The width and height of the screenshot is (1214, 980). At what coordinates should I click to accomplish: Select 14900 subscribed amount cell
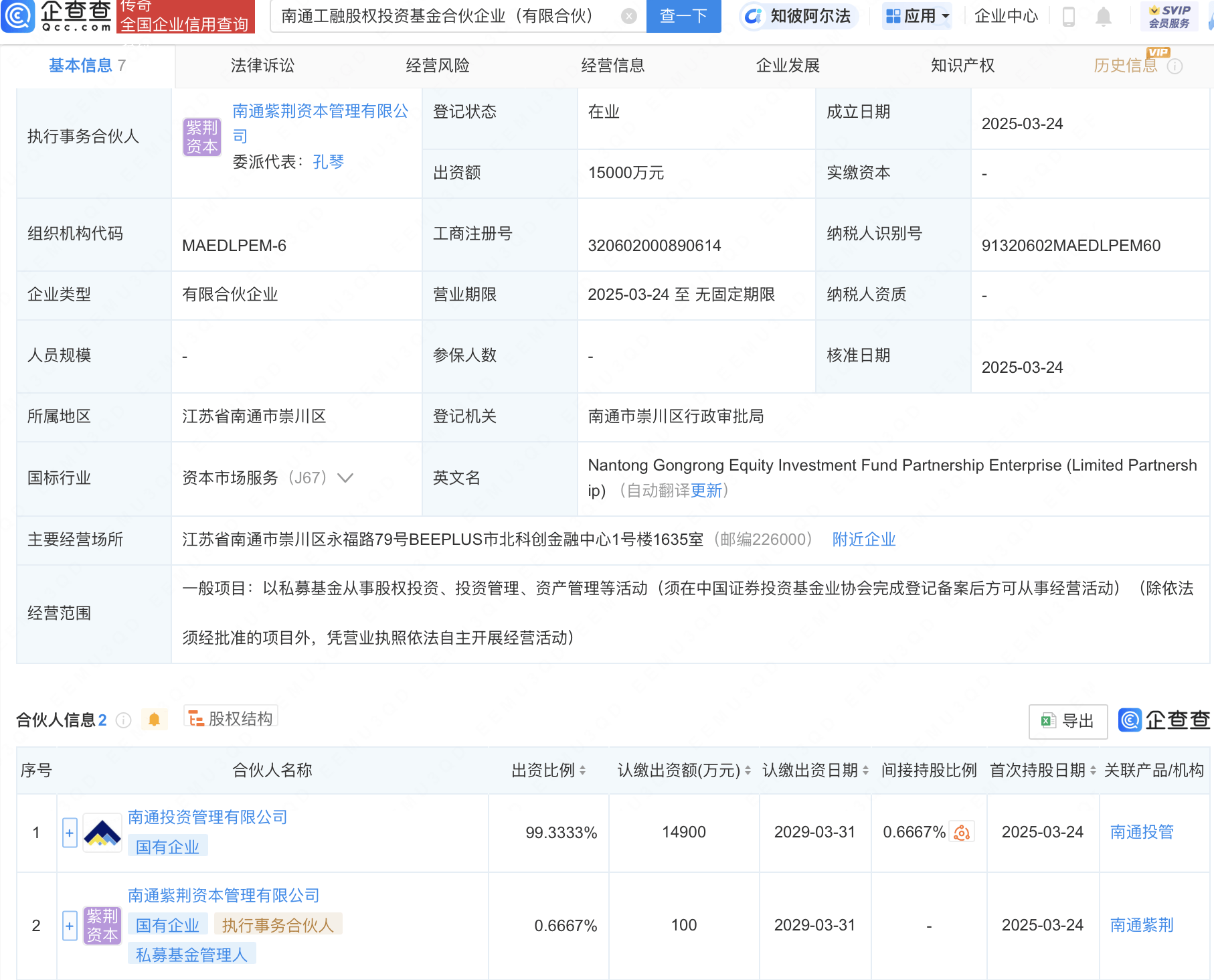[684, 832]
